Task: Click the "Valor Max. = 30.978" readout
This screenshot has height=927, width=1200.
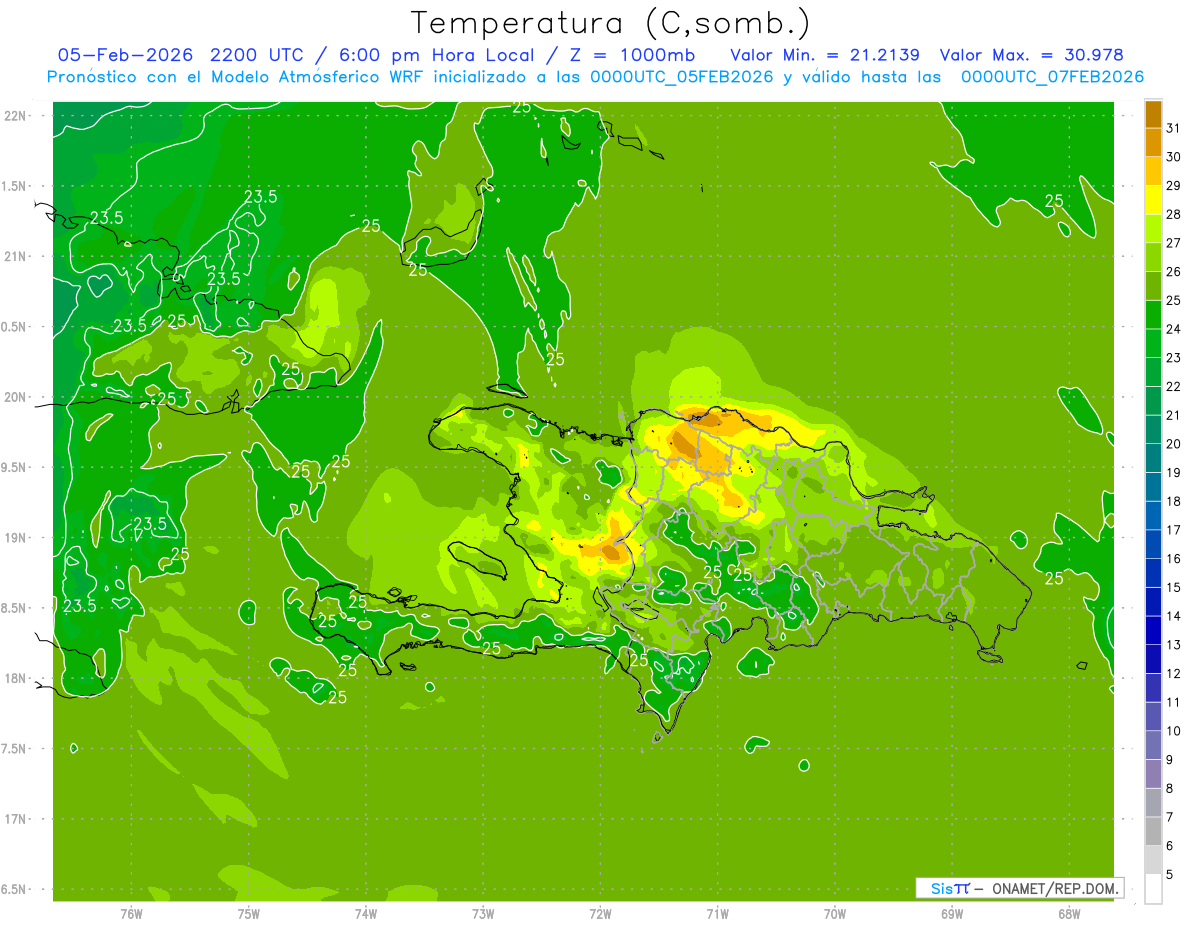Action: click(x=1033, y=55)
